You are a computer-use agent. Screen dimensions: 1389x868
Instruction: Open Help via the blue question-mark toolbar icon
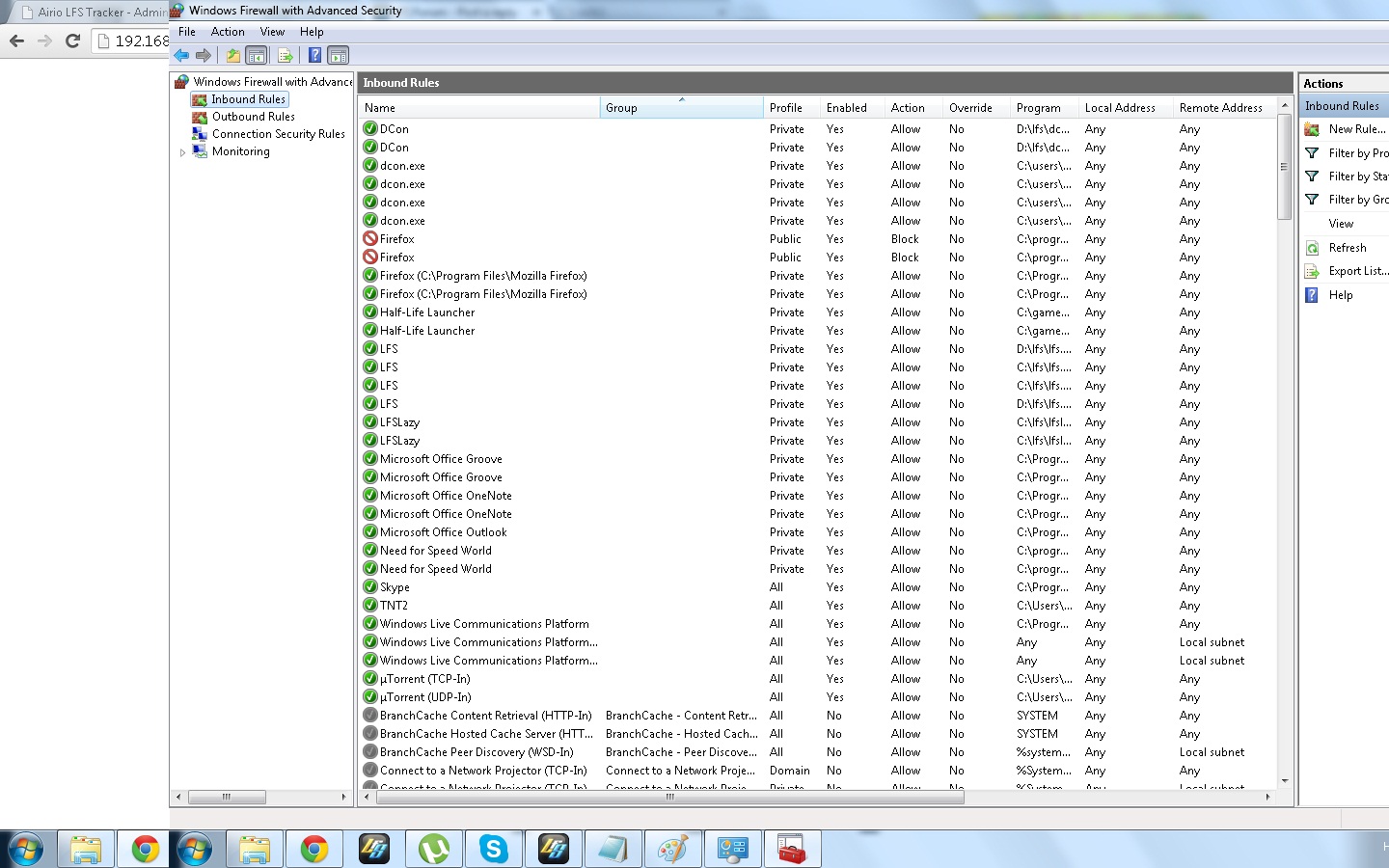pyautogui.click(x=314, y=55)
